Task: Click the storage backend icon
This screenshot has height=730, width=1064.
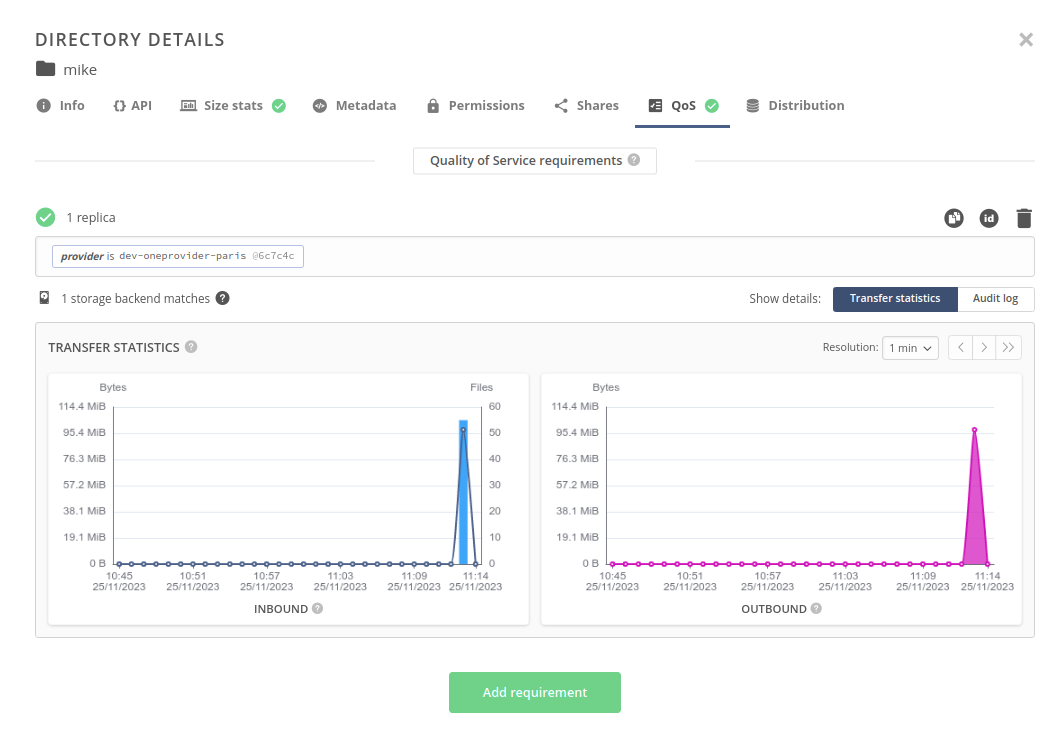Action: point(44,298)
